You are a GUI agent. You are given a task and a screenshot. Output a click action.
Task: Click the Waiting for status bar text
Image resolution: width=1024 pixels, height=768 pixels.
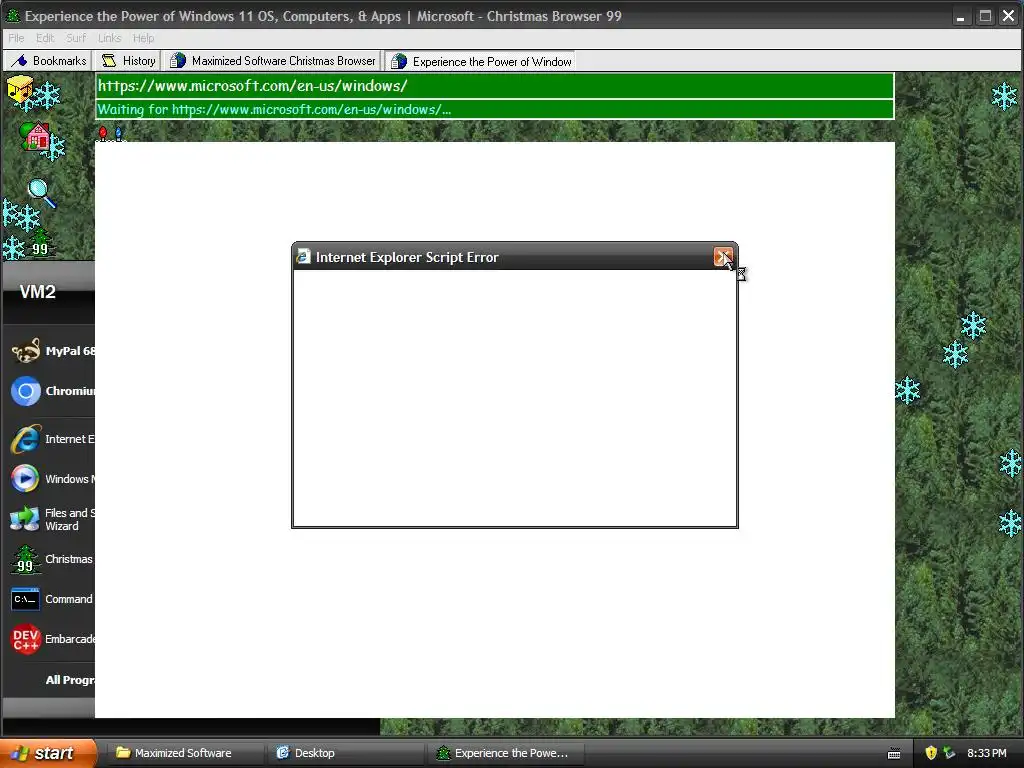coord(274,109)
